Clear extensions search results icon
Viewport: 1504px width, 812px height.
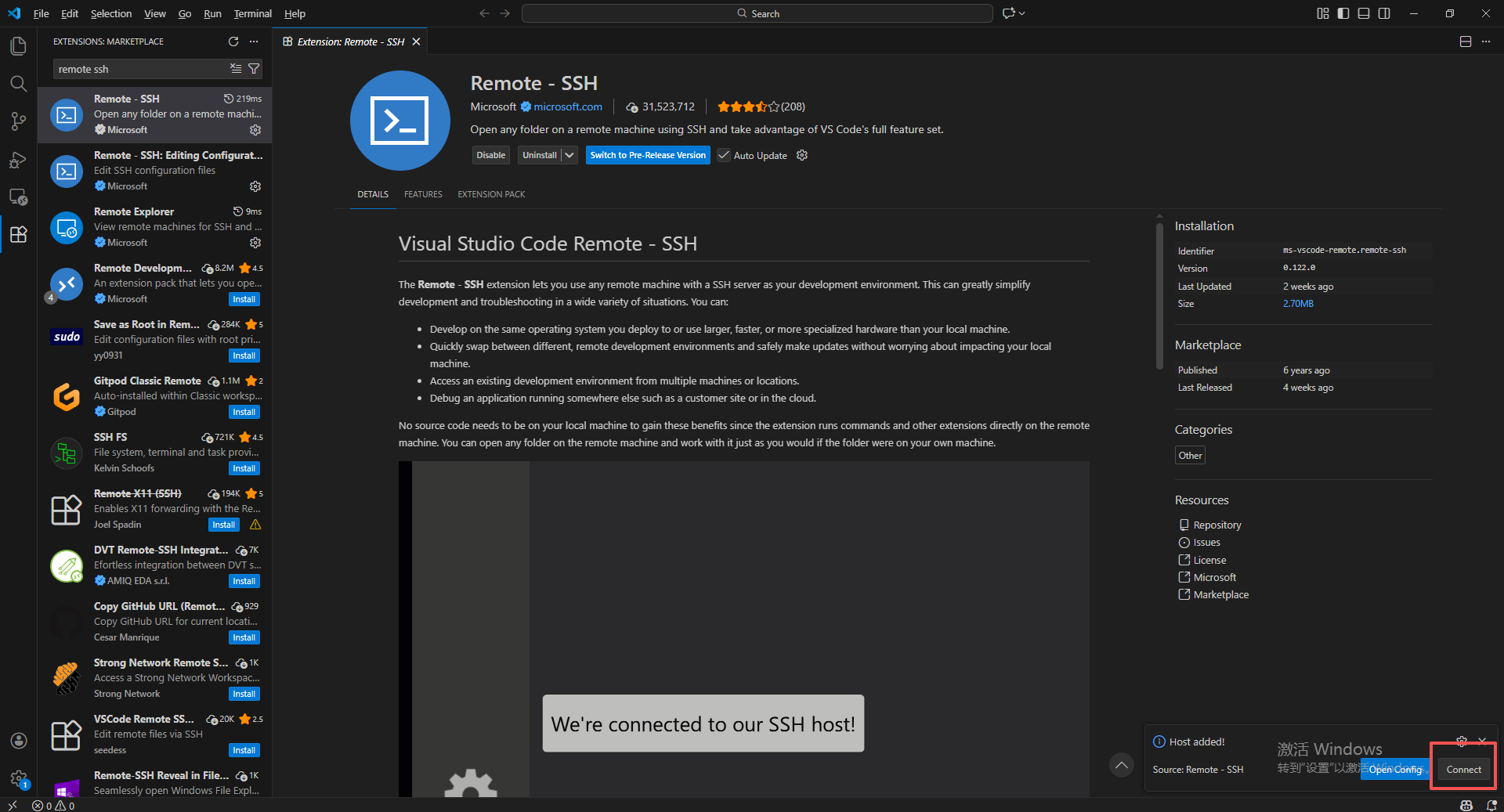pos(236,69)
